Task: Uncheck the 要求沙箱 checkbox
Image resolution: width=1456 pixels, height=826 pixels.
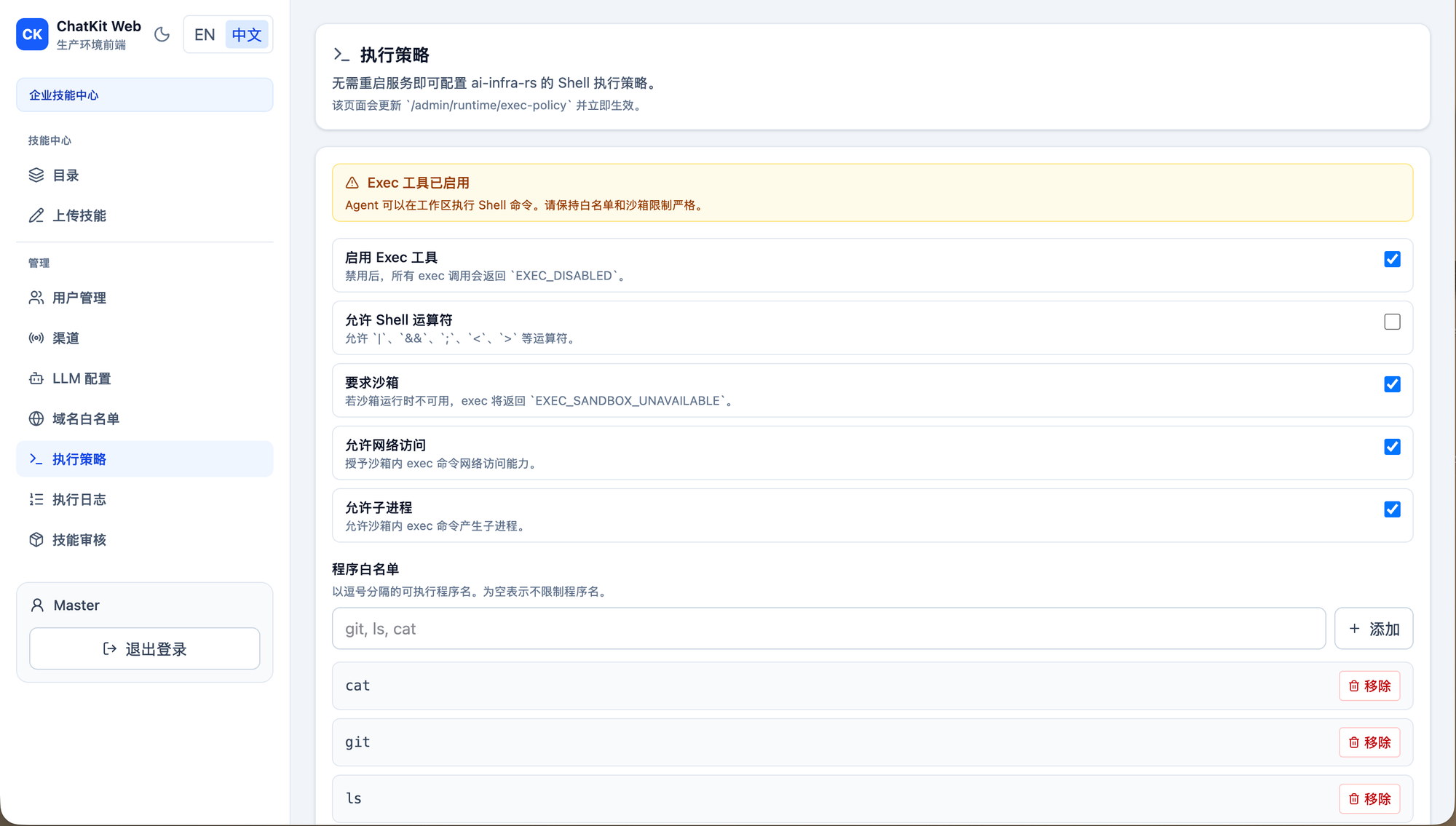Action: pos(1392,384)
